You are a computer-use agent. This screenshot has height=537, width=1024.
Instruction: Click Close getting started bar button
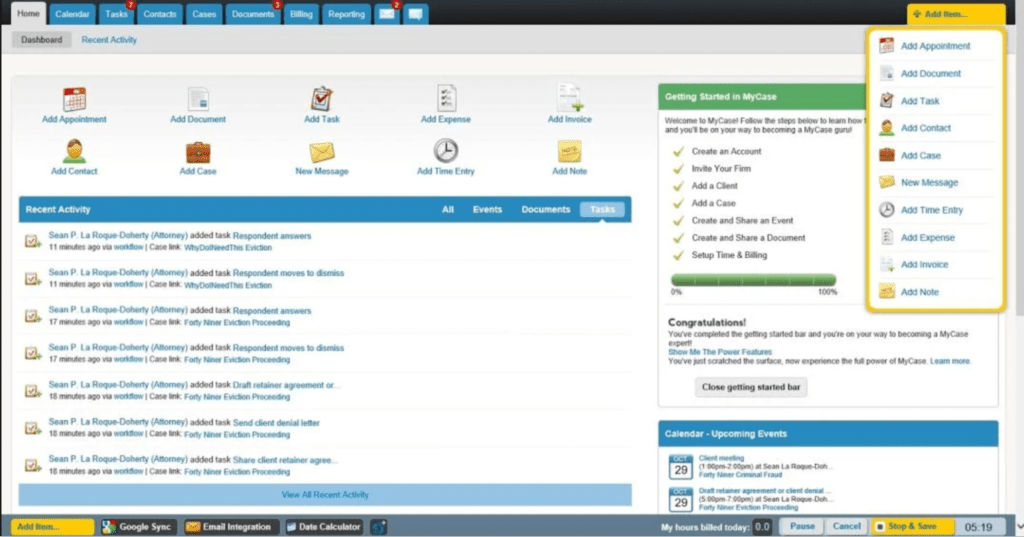pyautogui.click(x=751, y=387)
